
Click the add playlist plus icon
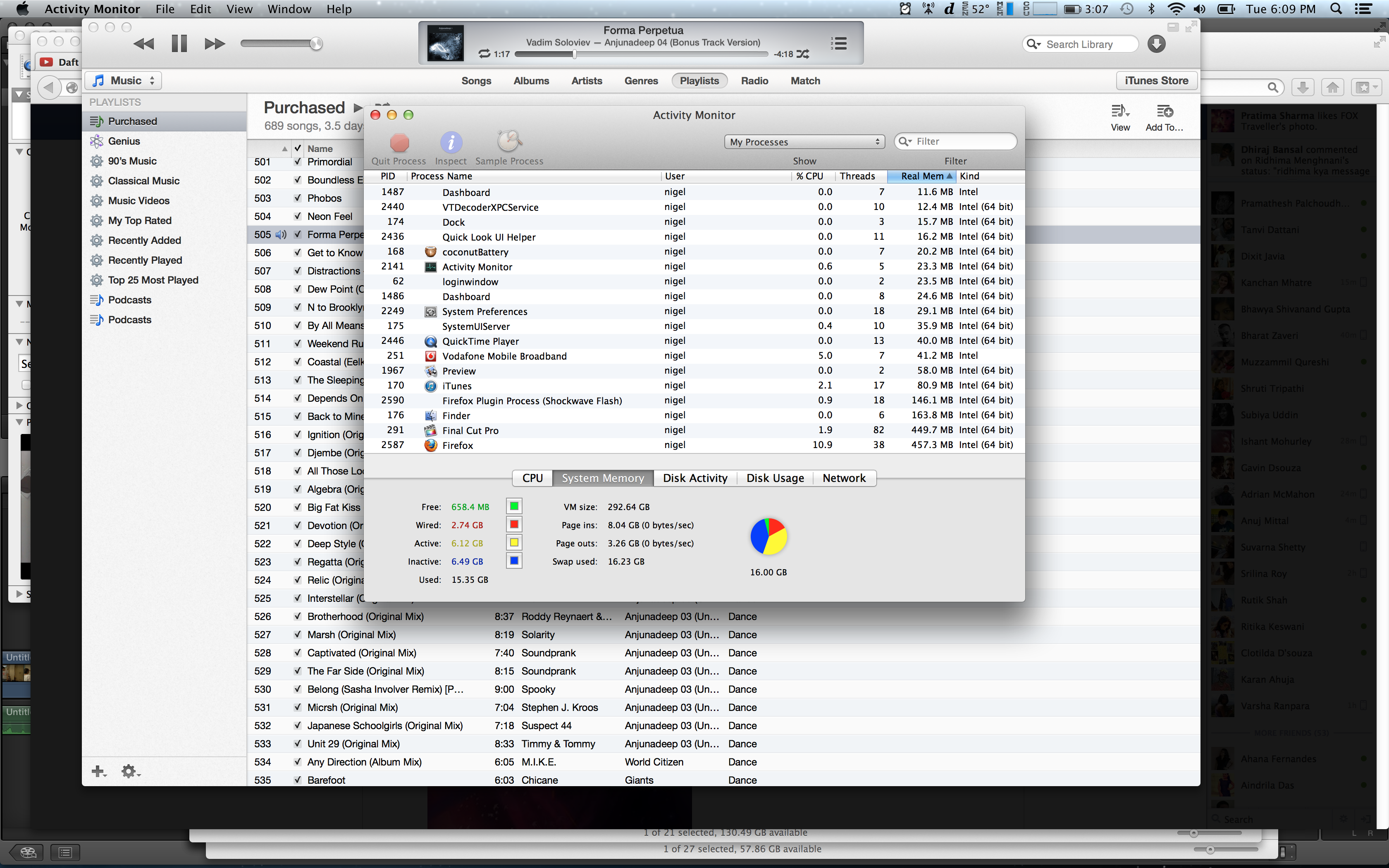[x=99, y=771]
